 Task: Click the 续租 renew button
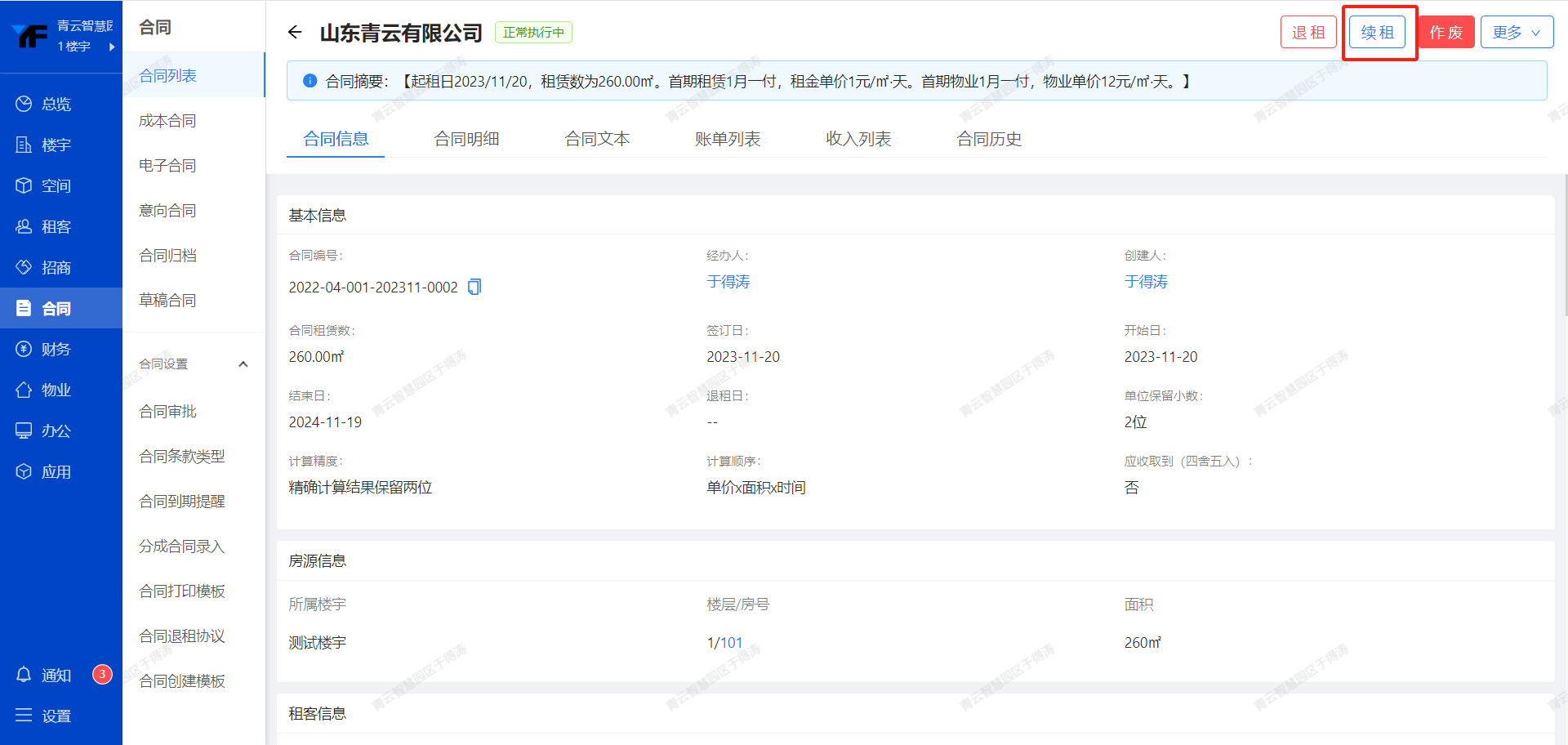1377,33
